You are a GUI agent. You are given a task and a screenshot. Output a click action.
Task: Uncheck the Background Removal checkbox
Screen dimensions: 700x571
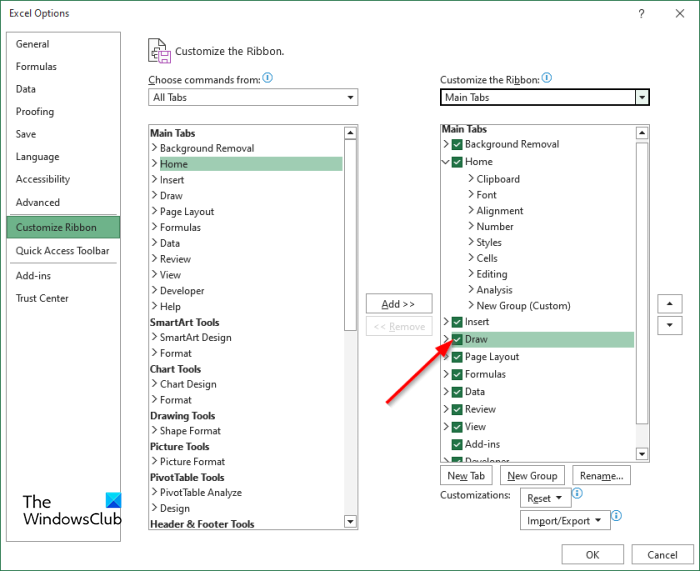click(457, 144)
